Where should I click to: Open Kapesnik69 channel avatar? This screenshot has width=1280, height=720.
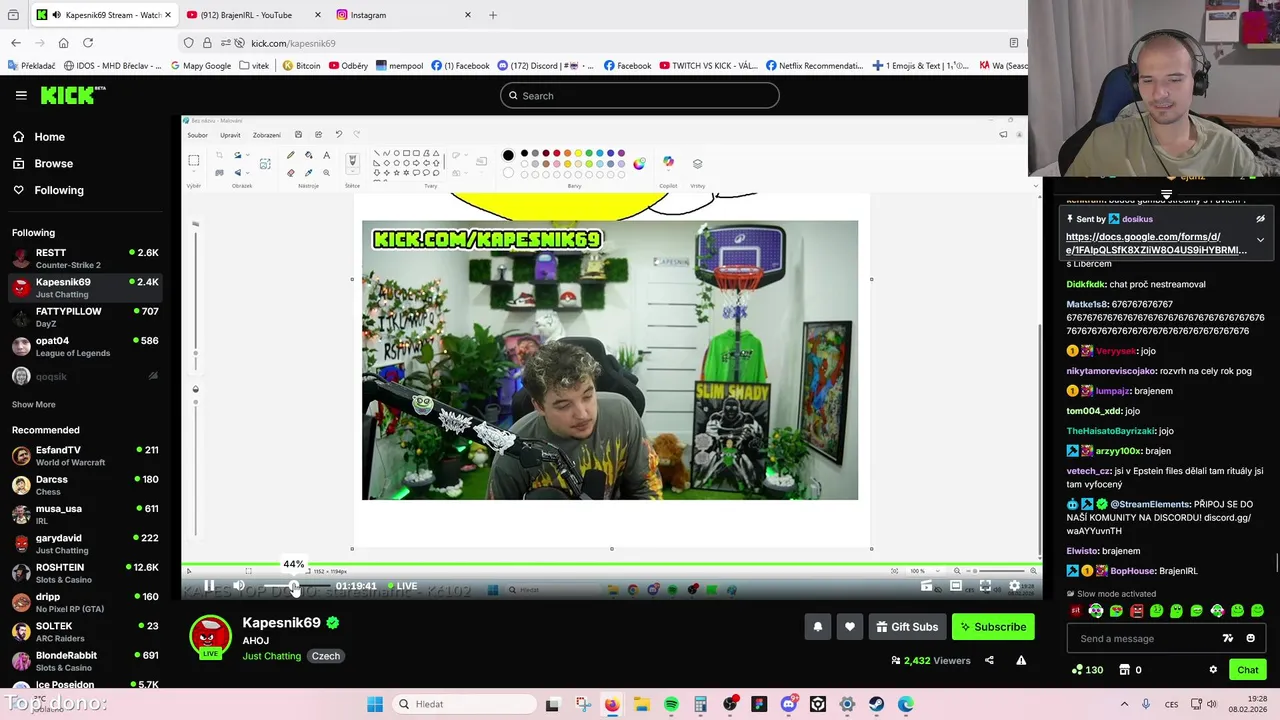[x=210, y=637]
